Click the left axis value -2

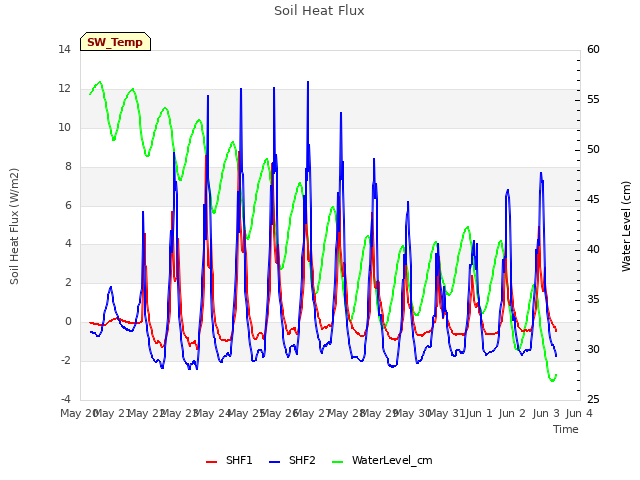tap(66, 360)
